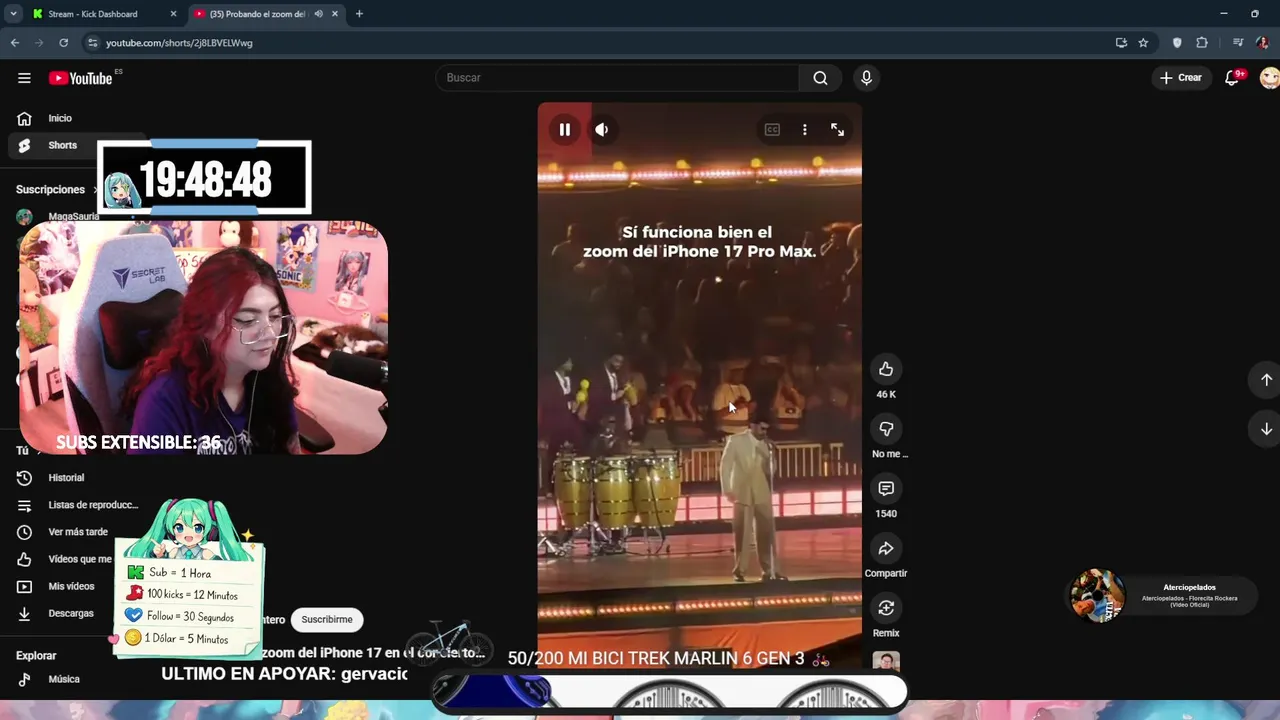Screen dimensions: 1280x720
Task: Go to YouTube home via logo
Action: 81,78
